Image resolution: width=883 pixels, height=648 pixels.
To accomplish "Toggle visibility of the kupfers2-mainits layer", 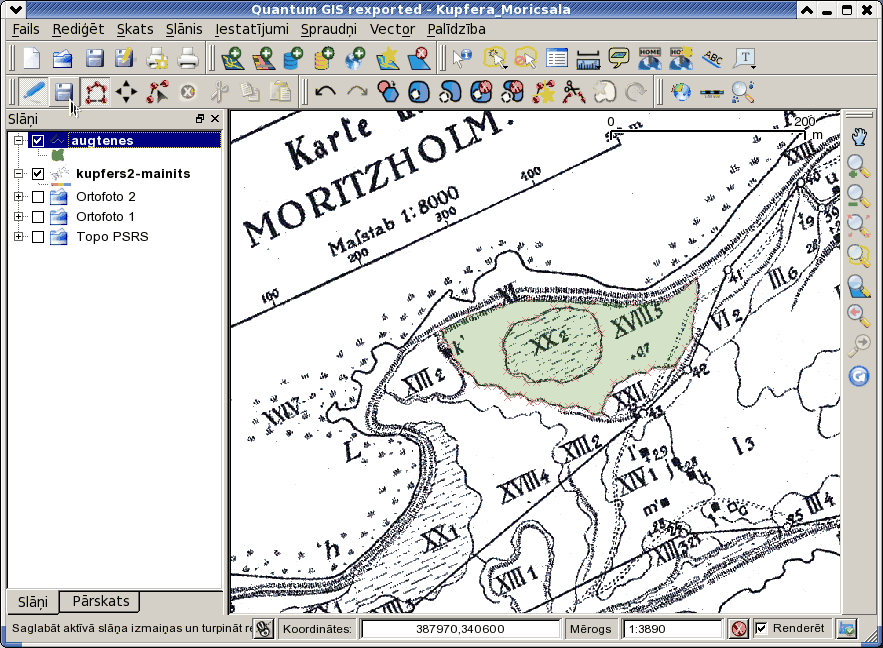I will click(x=38, y=174).
